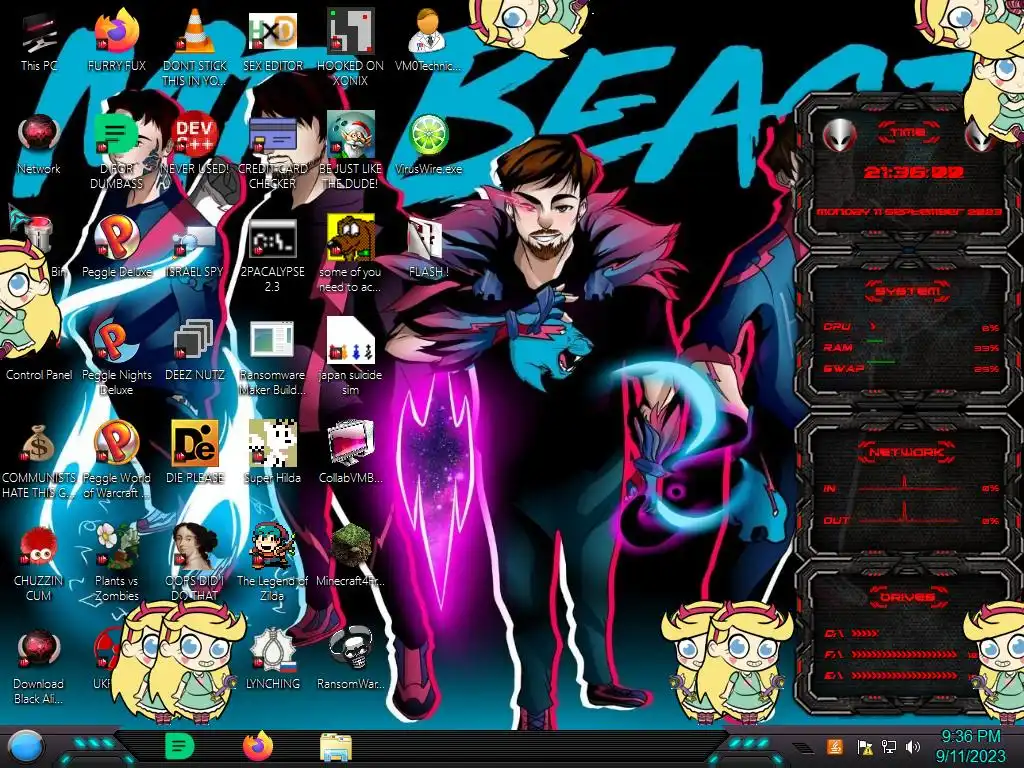Click the volume speaker tray icon
Screen dimensions: 1024x768
pyautogui.click(x=913, y=746)
